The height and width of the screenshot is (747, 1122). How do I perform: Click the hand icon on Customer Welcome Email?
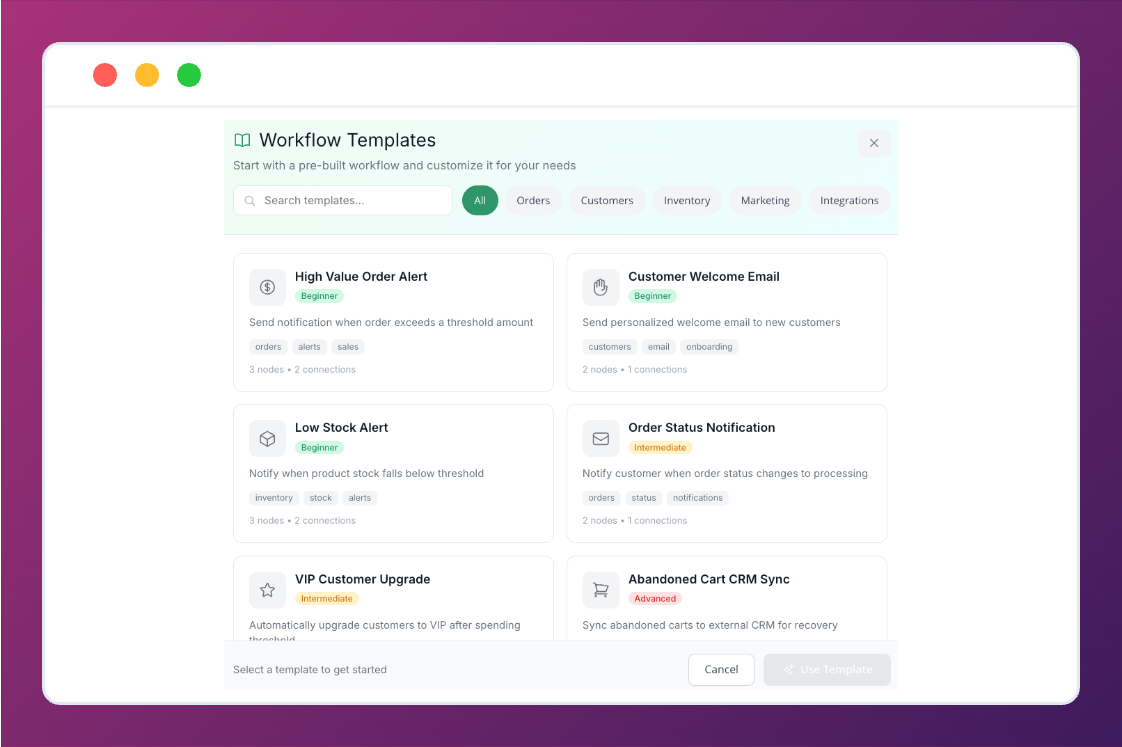click(600, 287)
